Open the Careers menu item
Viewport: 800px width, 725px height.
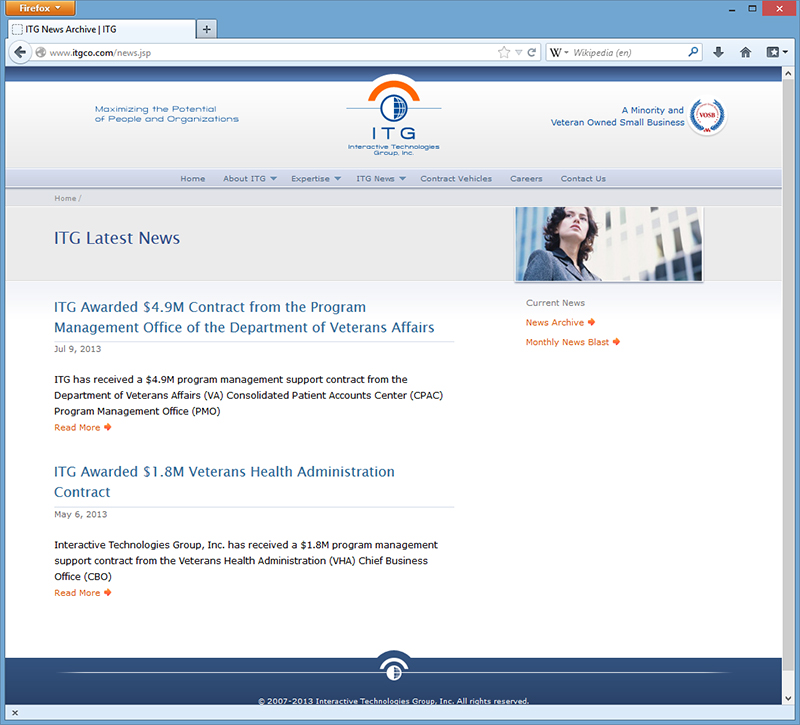[x=526, y=179]
